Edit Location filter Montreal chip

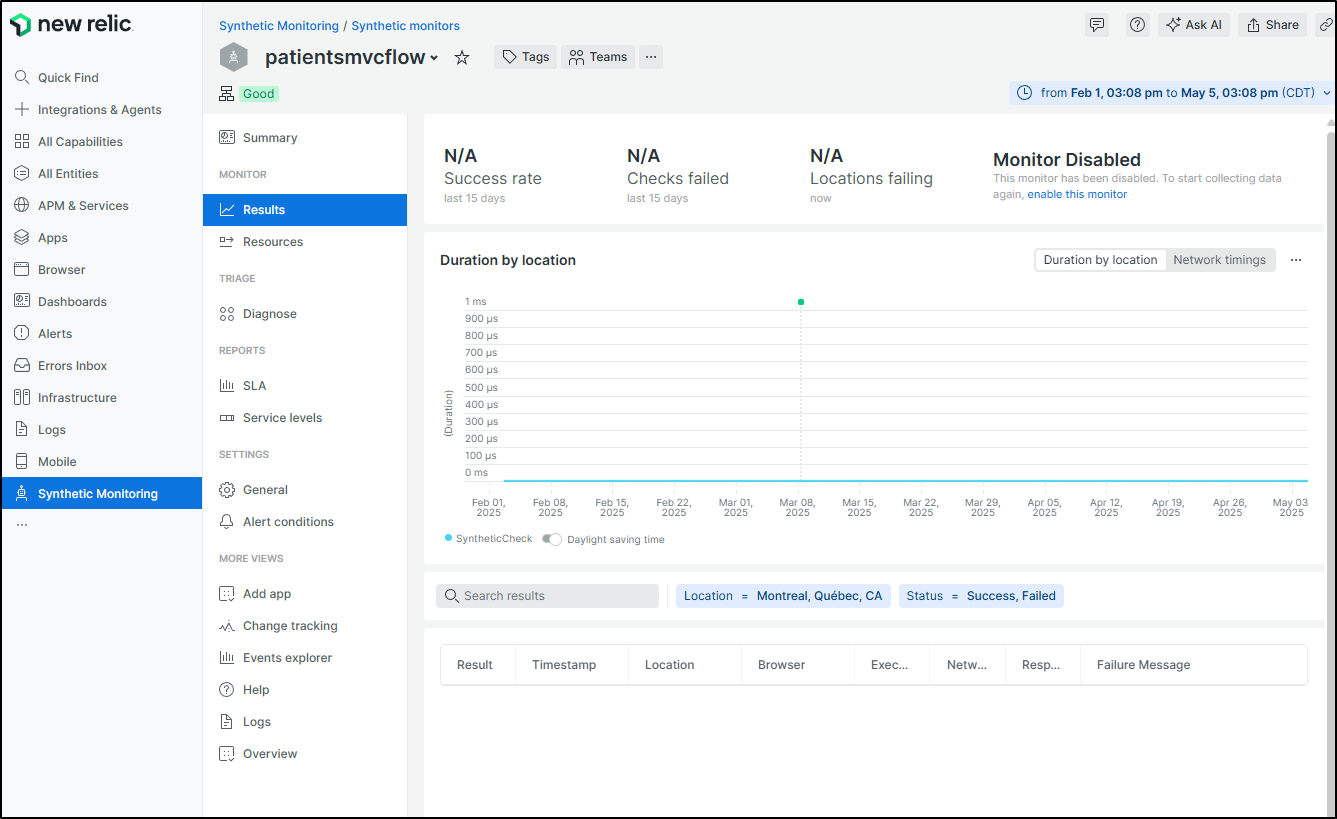click(783, 595)
